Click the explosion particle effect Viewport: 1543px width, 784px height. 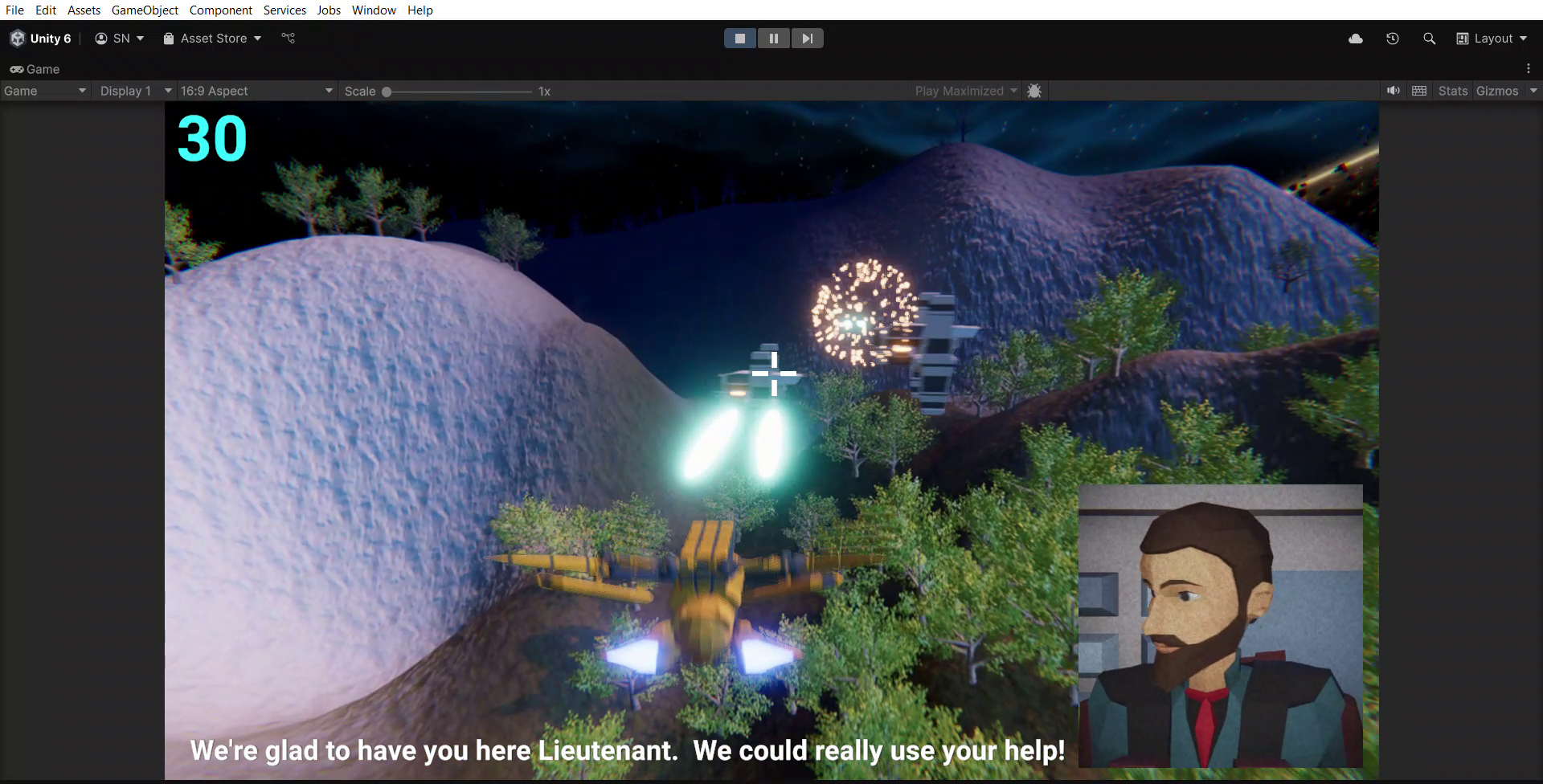(x=864, y=313)
